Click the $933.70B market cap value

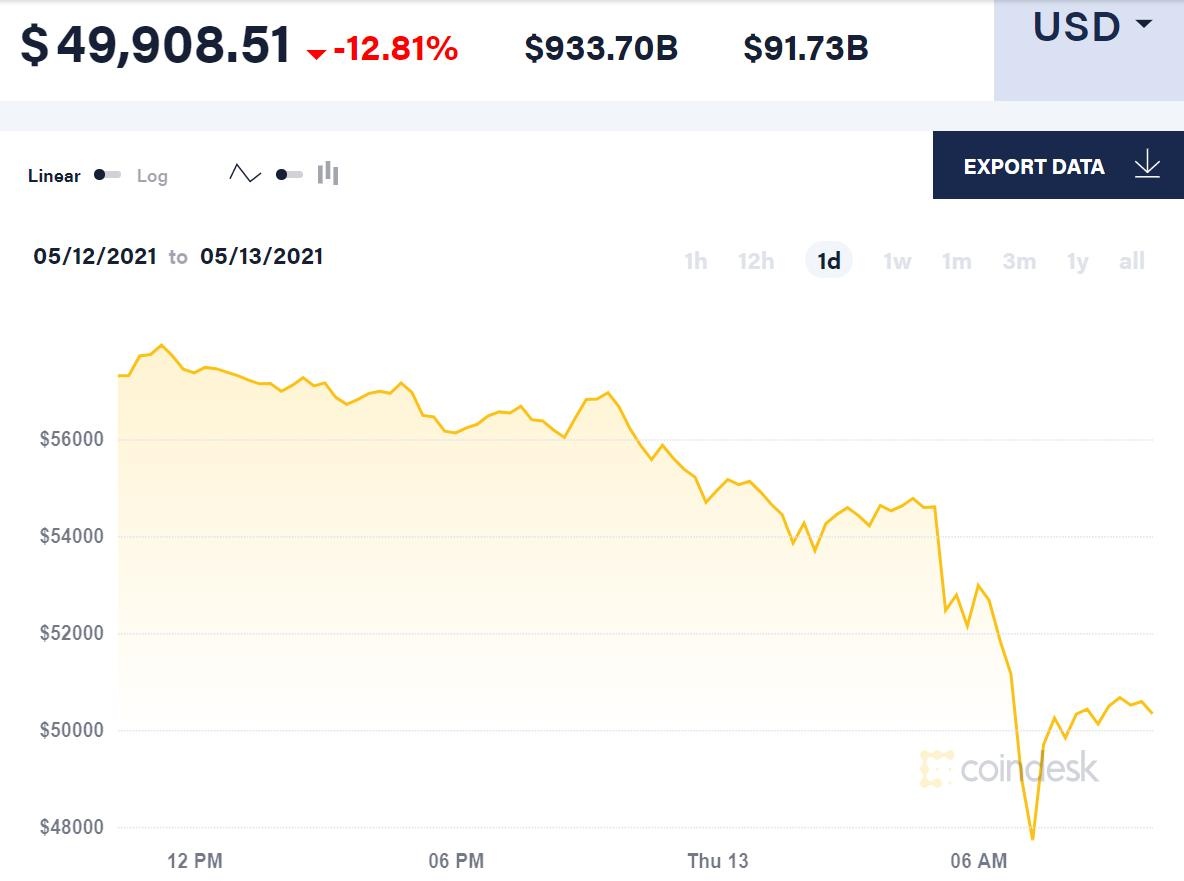(601, 47)
